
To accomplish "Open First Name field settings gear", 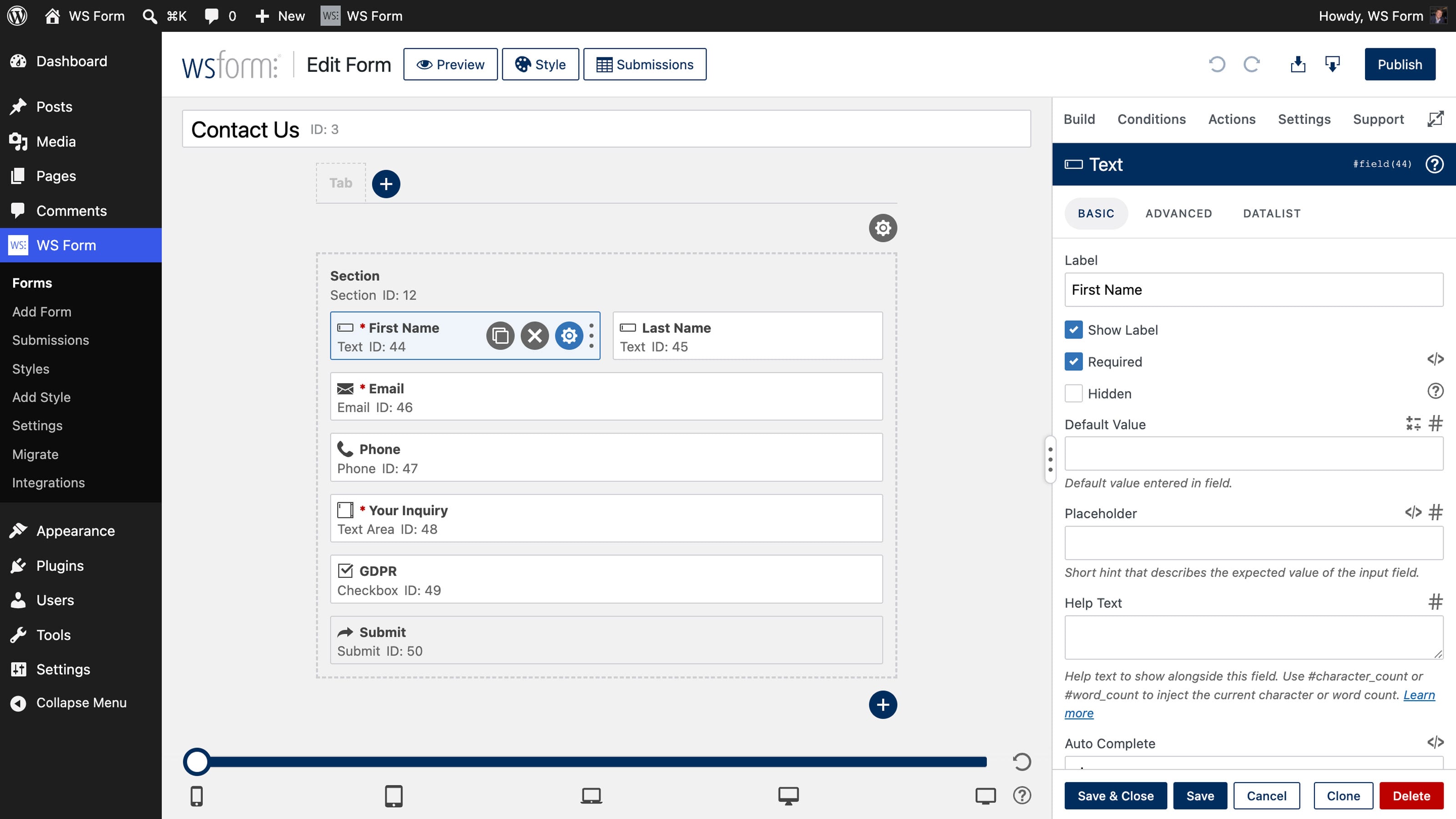I will [x=569, y=336].
